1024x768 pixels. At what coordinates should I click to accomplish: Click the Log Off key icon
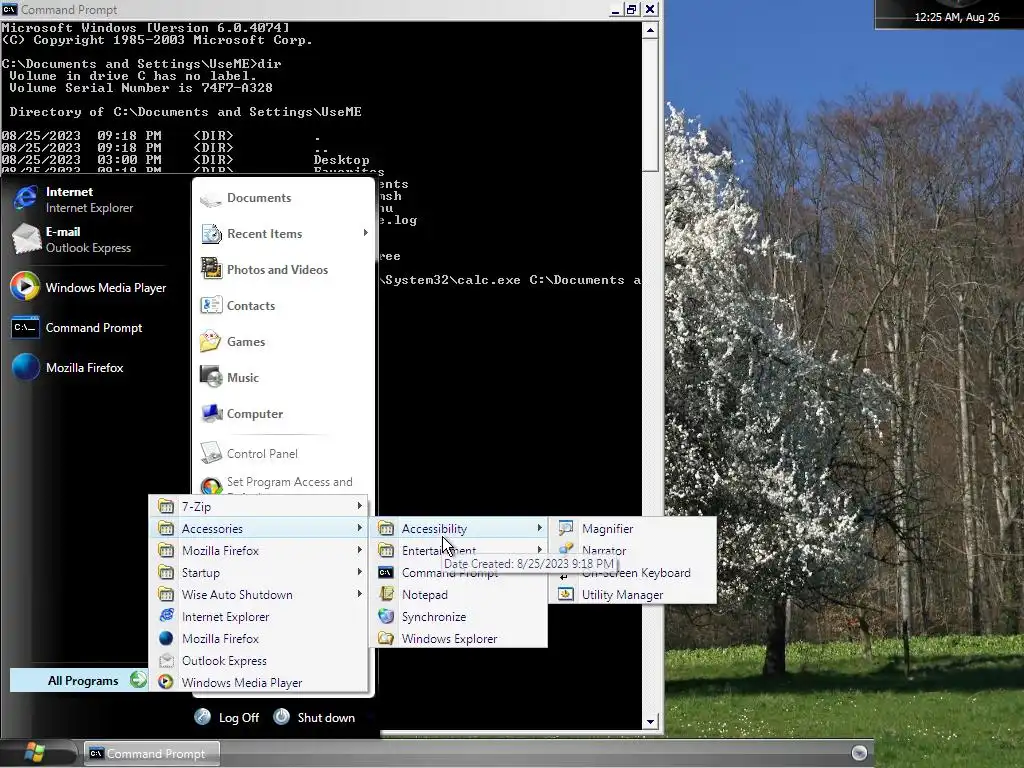202,717
